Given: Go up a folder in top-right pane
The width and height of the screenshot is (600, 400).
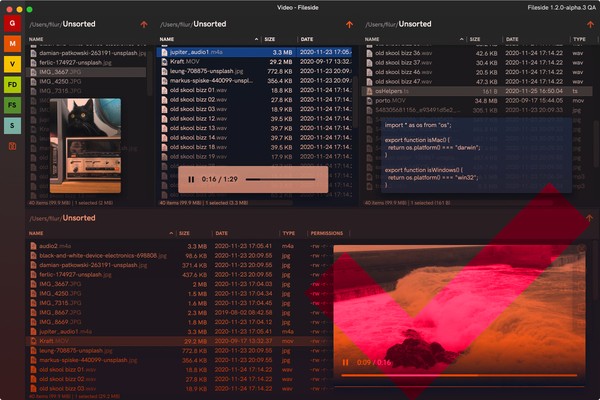Looking at the screenshot, I should [x=590, y=24].
